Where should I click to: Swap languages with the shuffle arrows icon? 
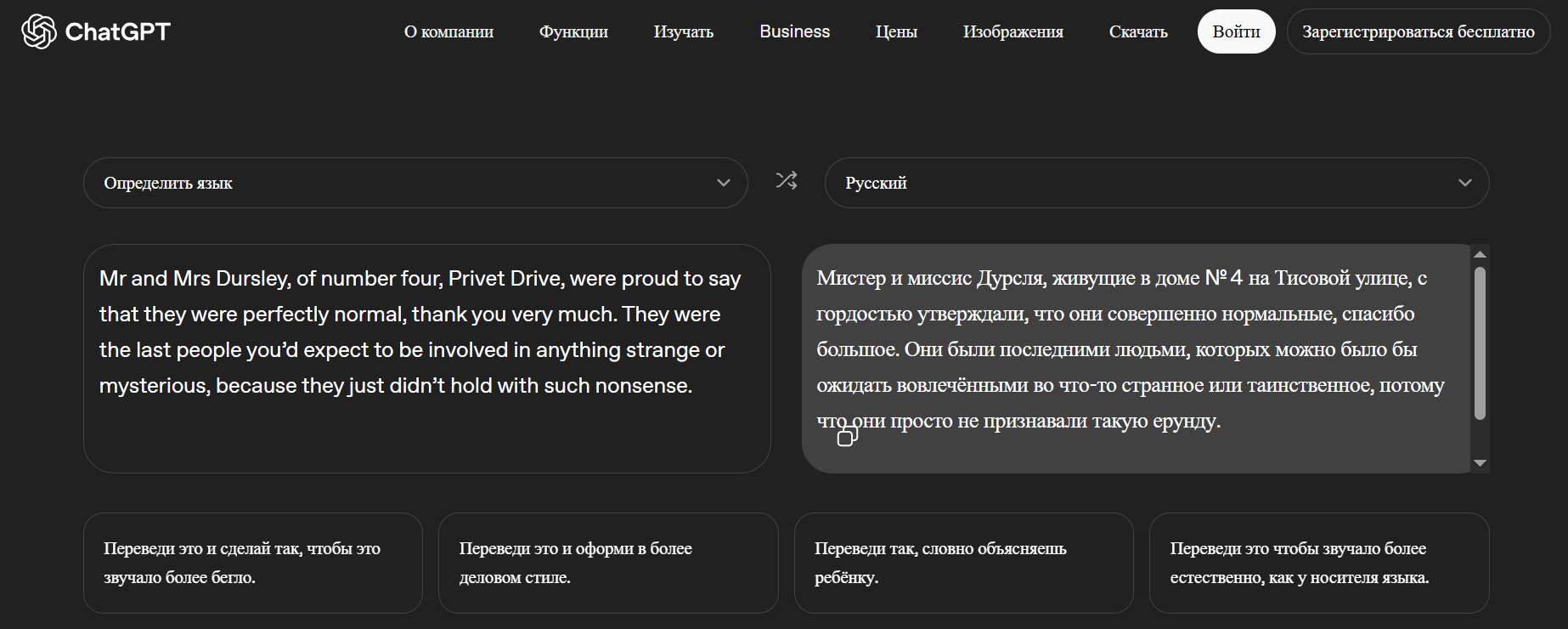pyautogui.click(x=787, y=181)
